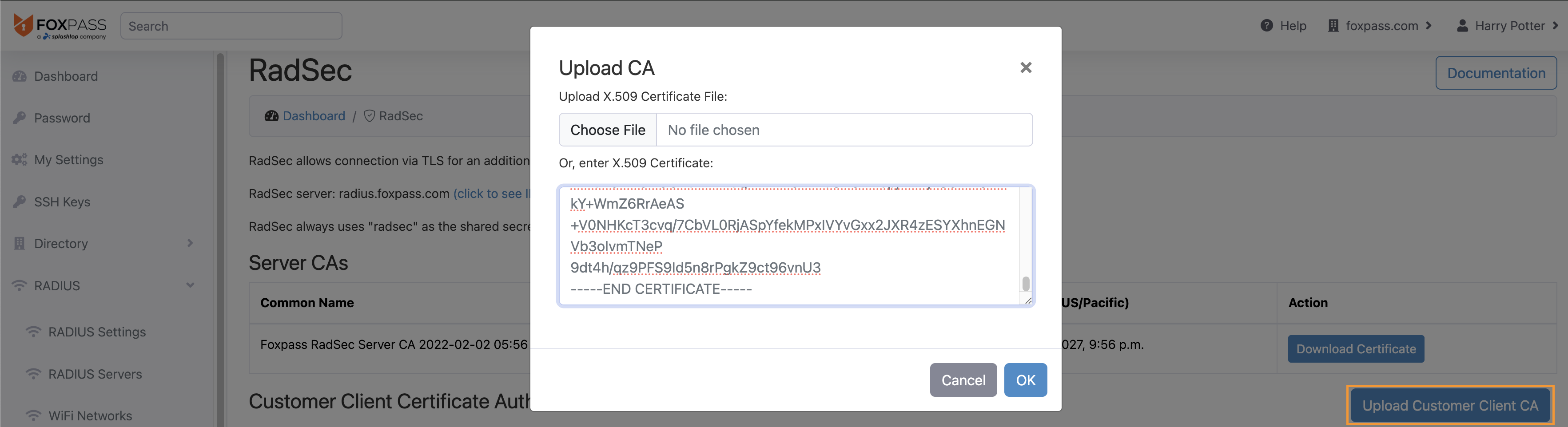
Task: Click the Harry Potter user icon
Action: coord(1462,26)
